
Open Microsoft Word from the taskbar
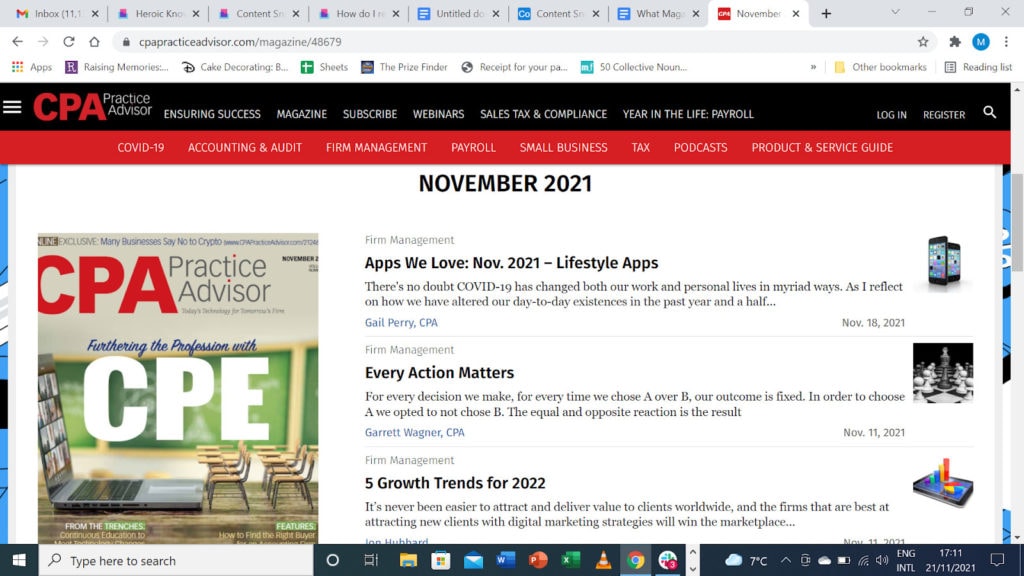click(x=505, y=560)
